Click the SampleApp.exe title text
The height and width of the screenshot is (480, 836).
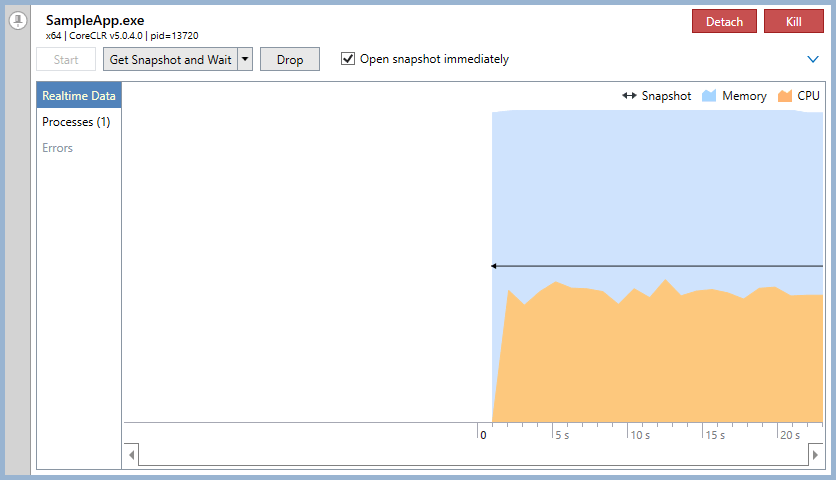point(95,20)
